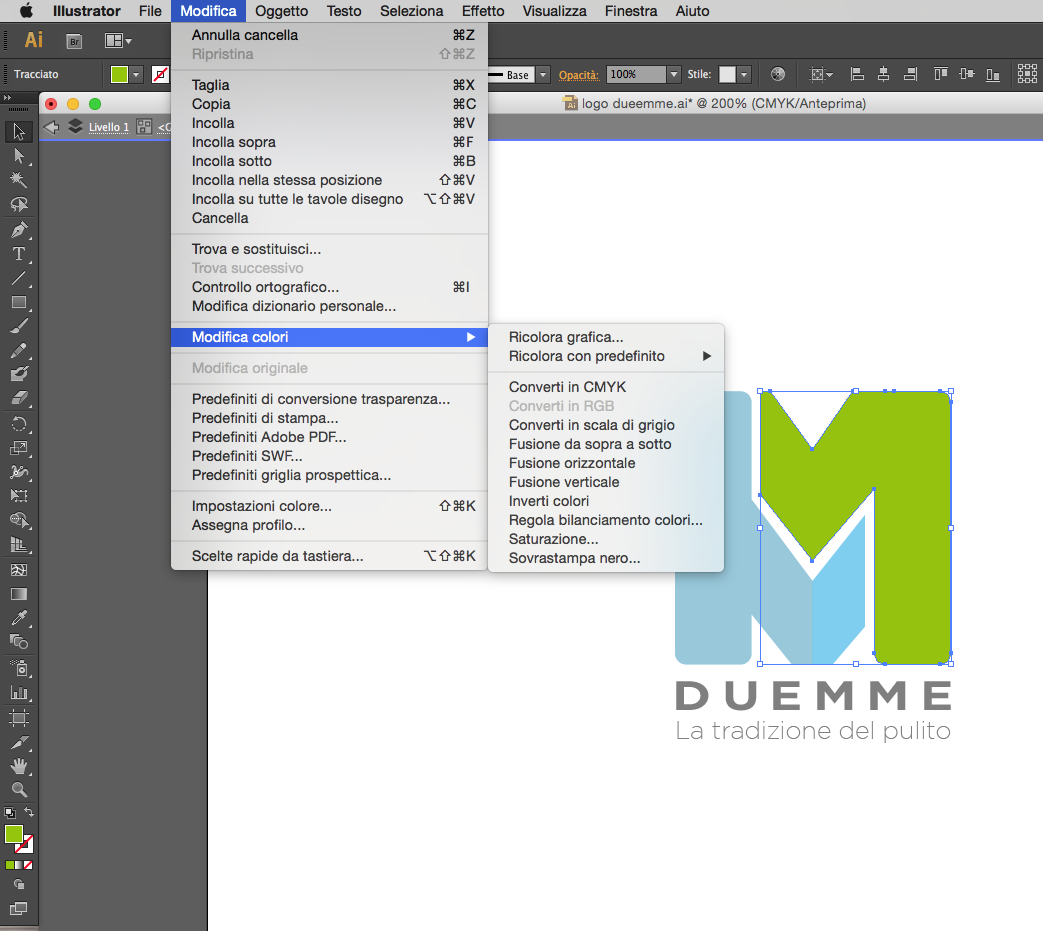The width and height of the screenshot is (1043, 931).
Task: Click vertical align top icon
Action: coord(941,74)
